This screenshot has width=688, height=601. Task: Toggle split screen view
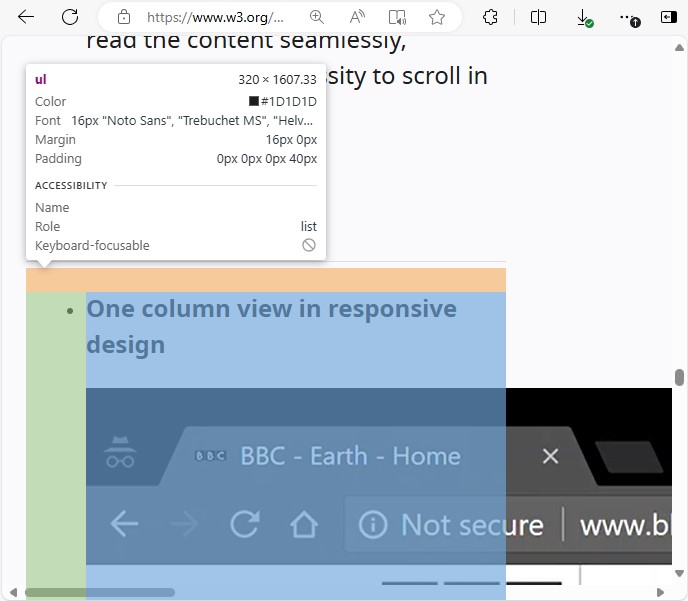pos(538,17)
